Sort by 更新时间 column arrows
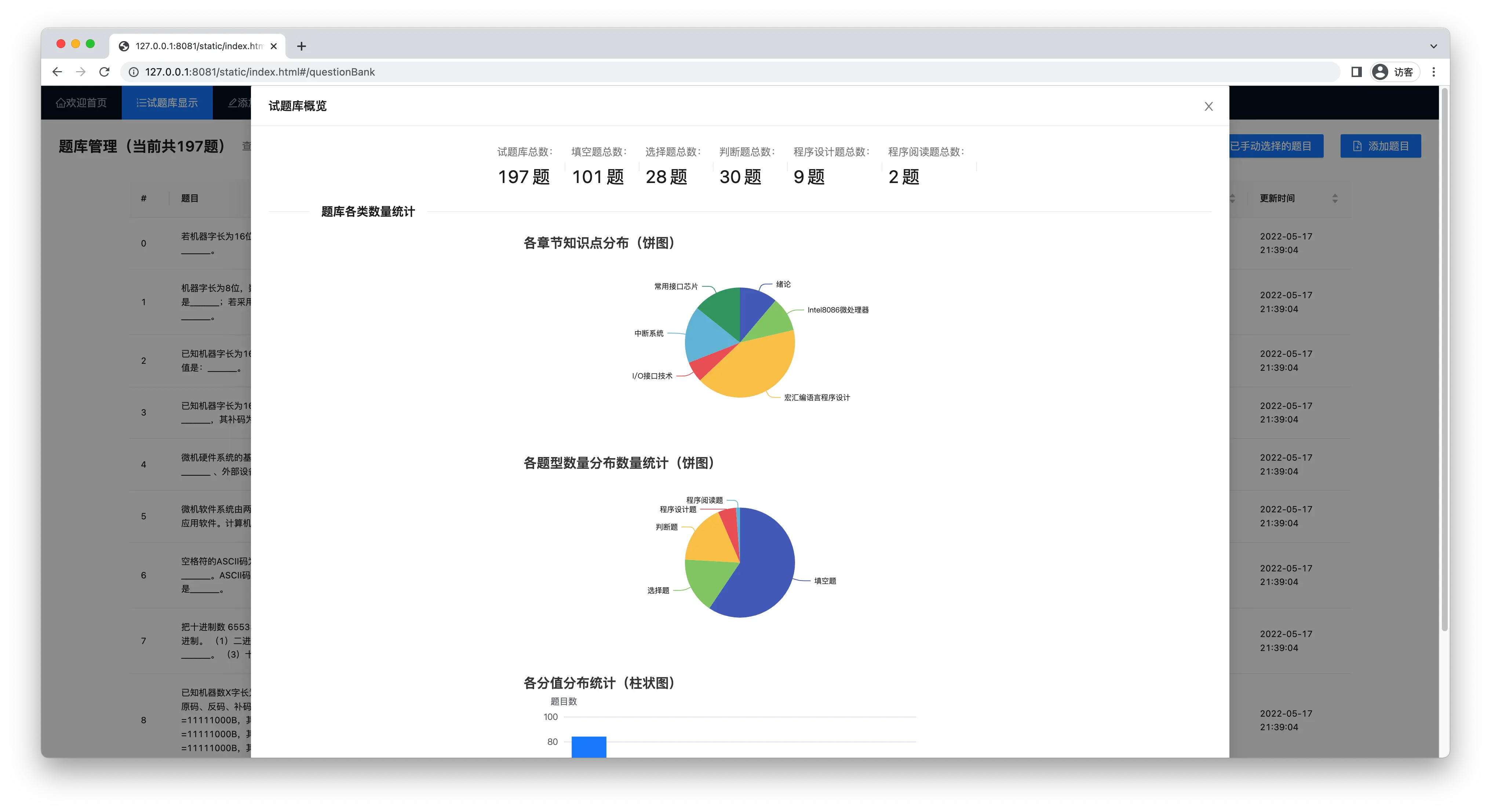Screen dimensions: 1491x812 coord(1335,198)
